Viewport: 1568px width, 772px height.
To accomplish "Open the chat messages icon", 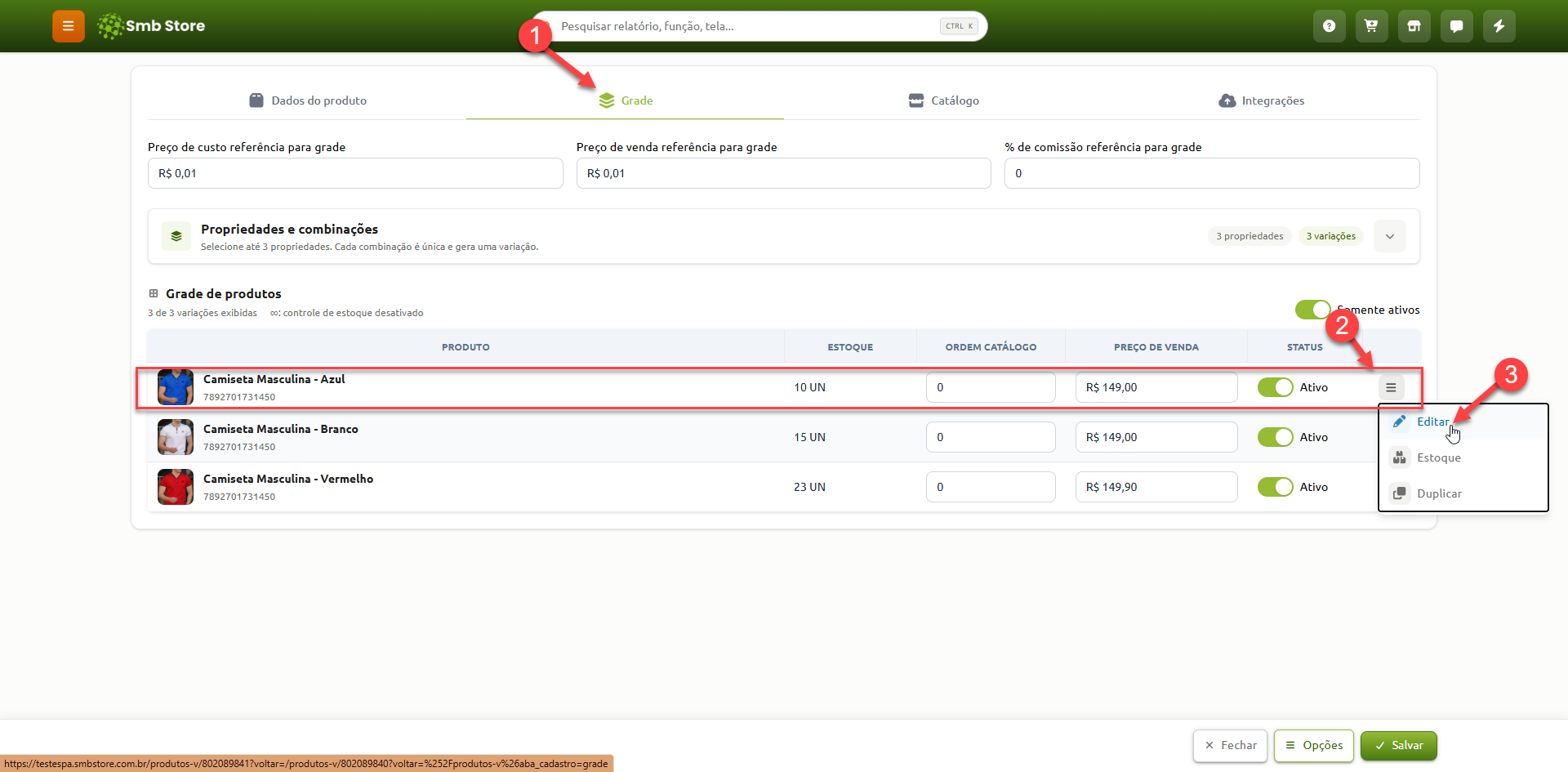I will (x=1457, y=26).
